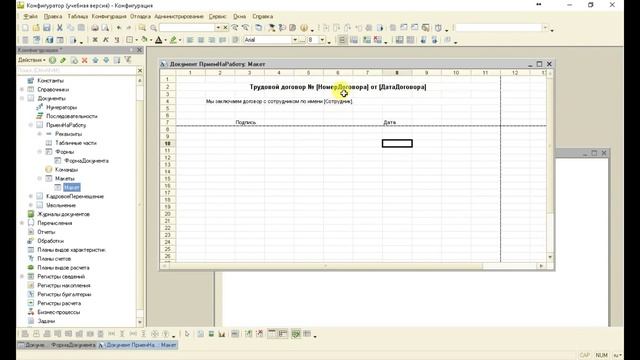Move element down with the blue down arrow
Viewport: 640px width, 360px height.
pos(106,60)
